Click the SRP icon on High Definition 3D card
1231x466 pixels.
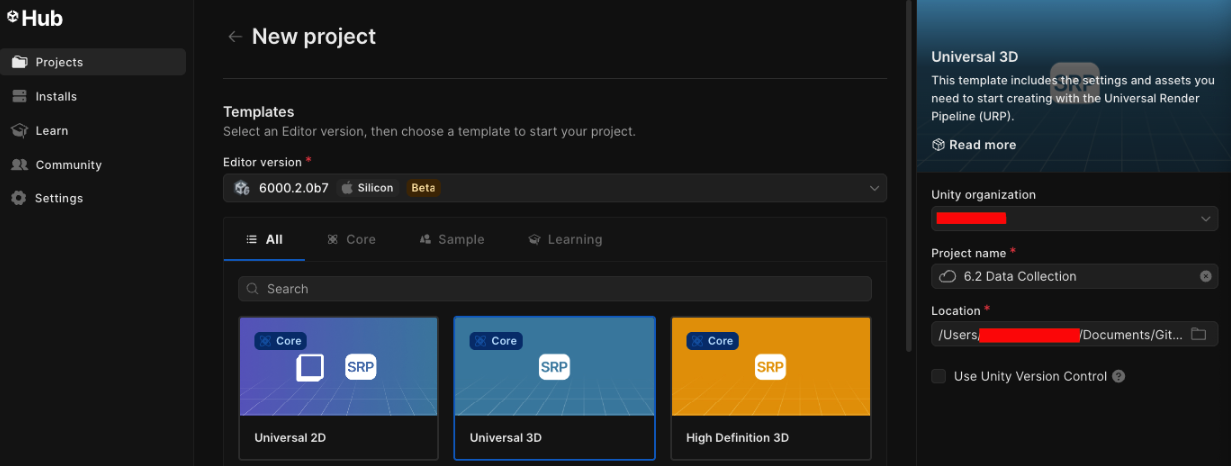tap(770, 367)
